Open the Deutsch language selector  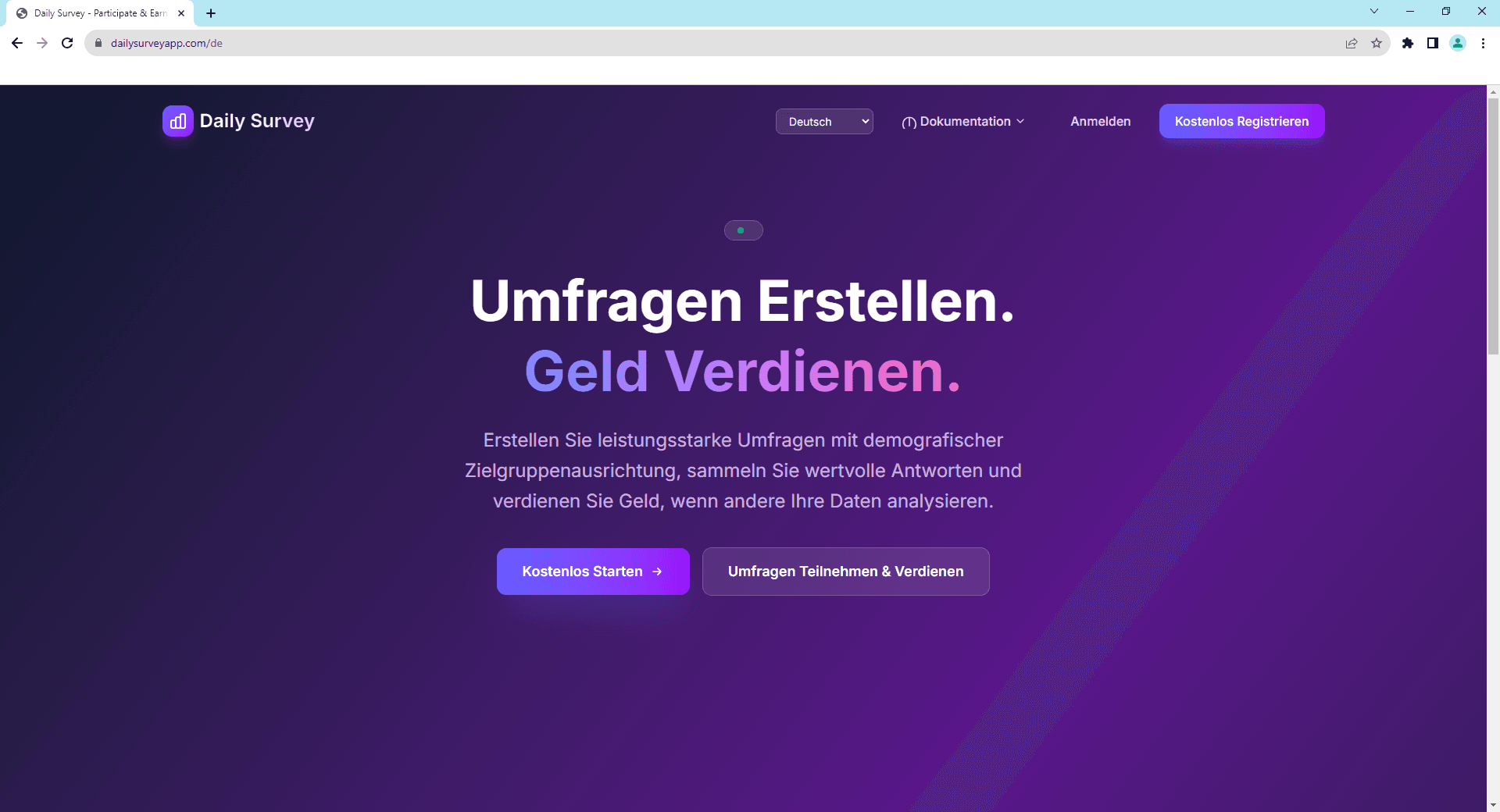click(x=824, y=121)
